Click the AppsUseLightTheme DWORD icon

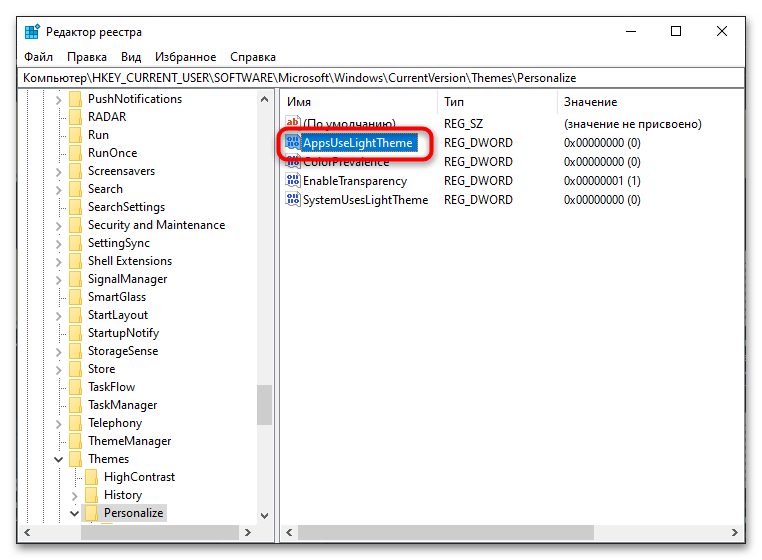(293, 142)
